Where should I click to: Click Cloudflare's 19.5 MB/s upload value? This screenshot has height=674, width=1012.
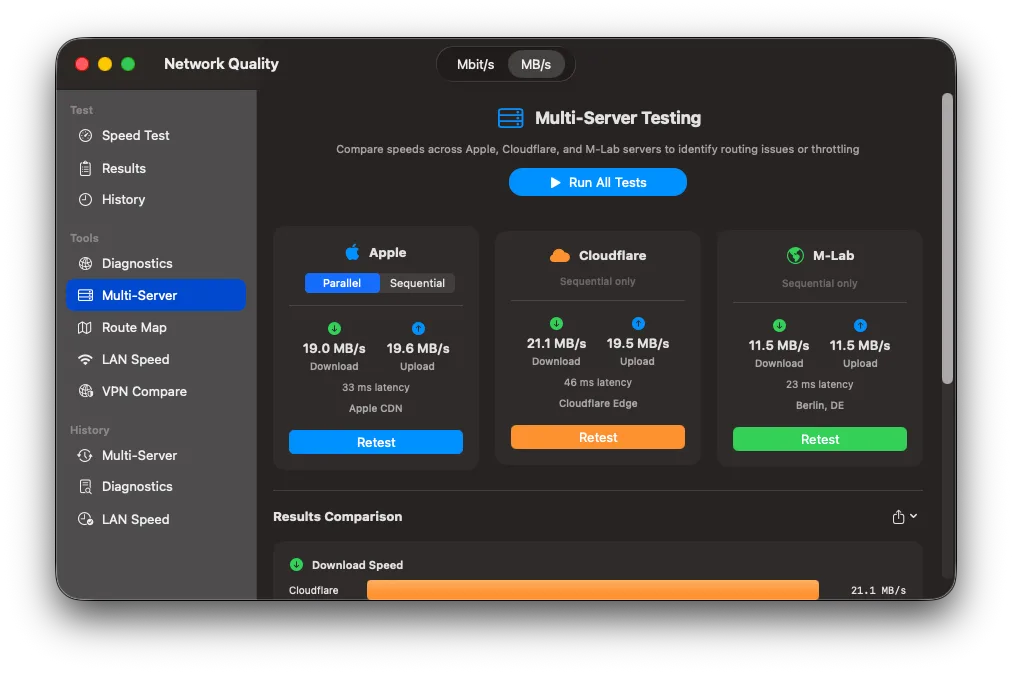pos(638,343)
